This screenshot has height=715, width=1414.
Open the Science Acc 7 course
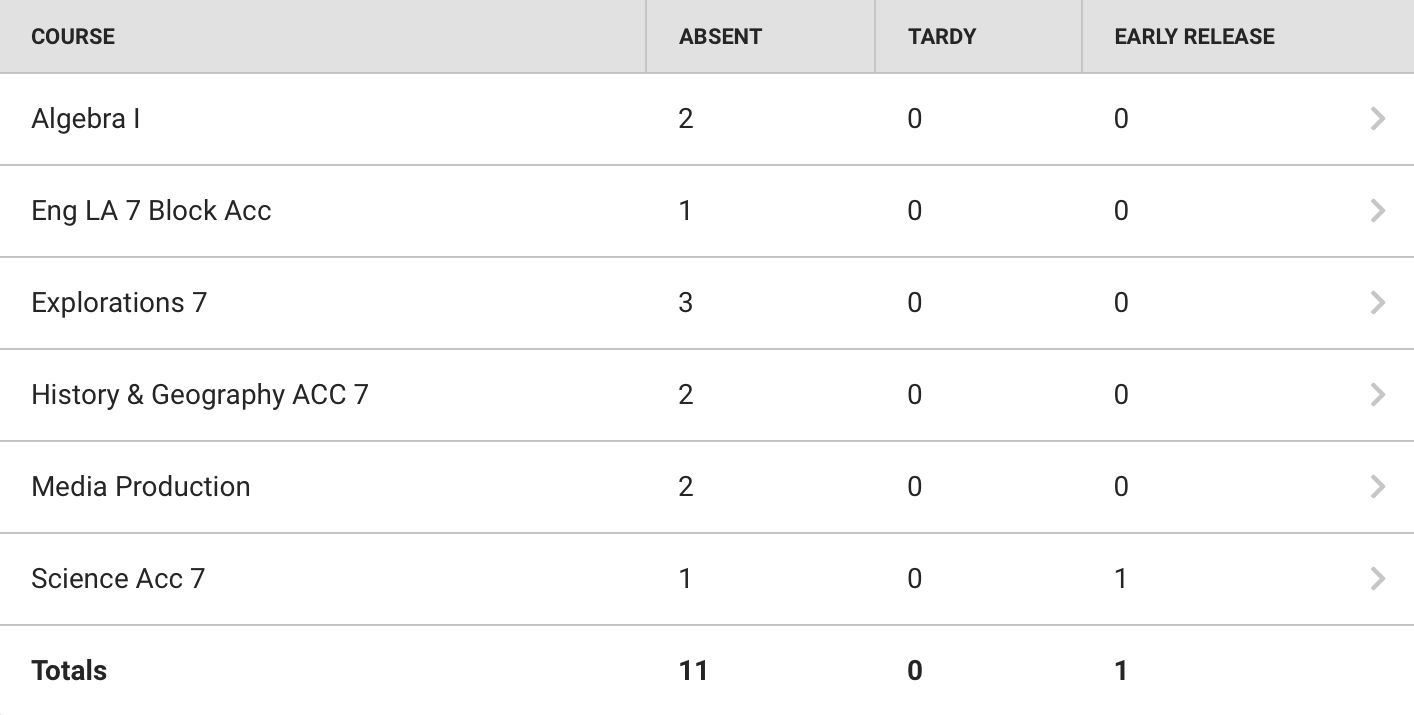pyautogui.click(x=118, y=579)
